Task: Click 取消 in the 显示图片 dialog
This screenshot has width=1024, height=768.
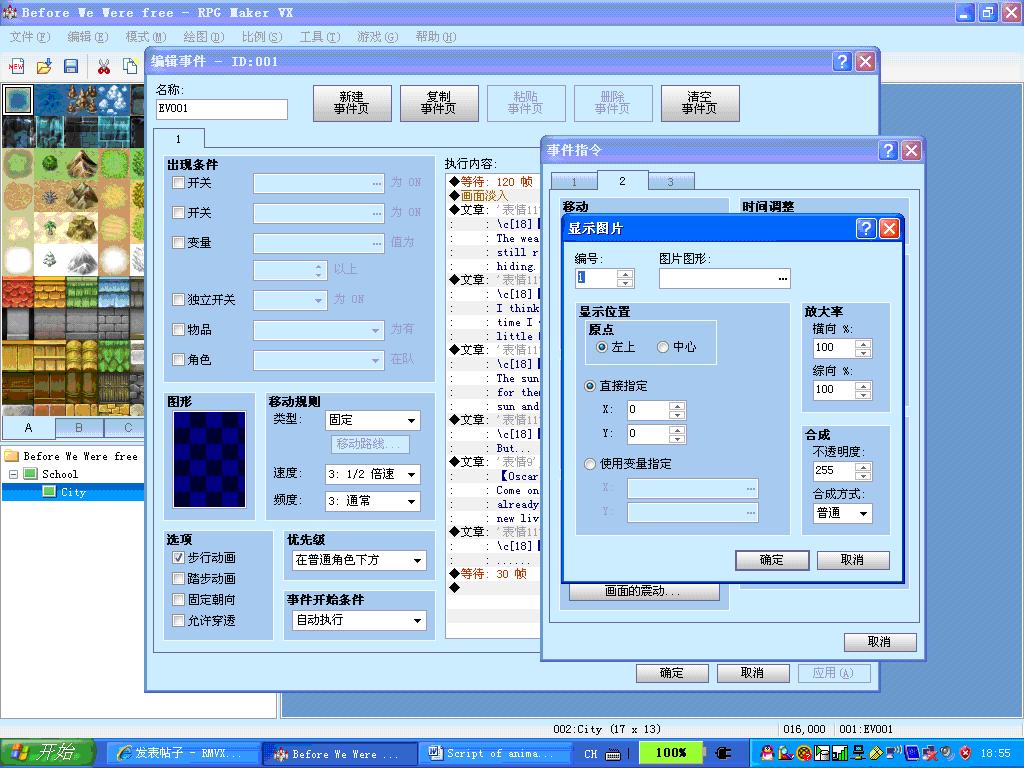Action: coord(853,560)
